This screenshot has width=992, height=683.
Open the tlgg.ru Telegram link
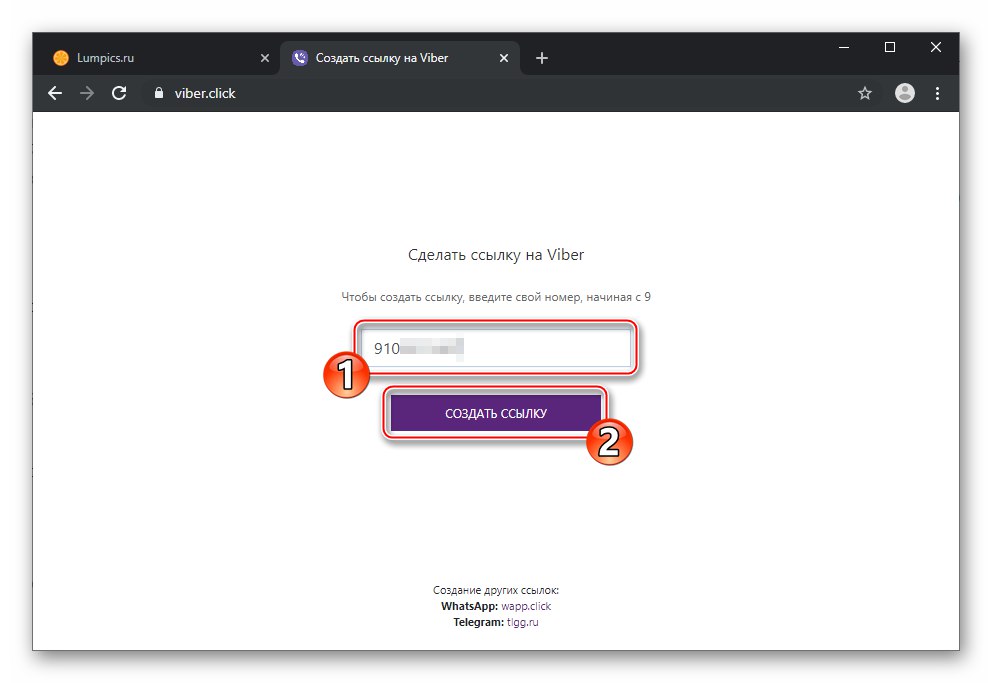point(523,622)
